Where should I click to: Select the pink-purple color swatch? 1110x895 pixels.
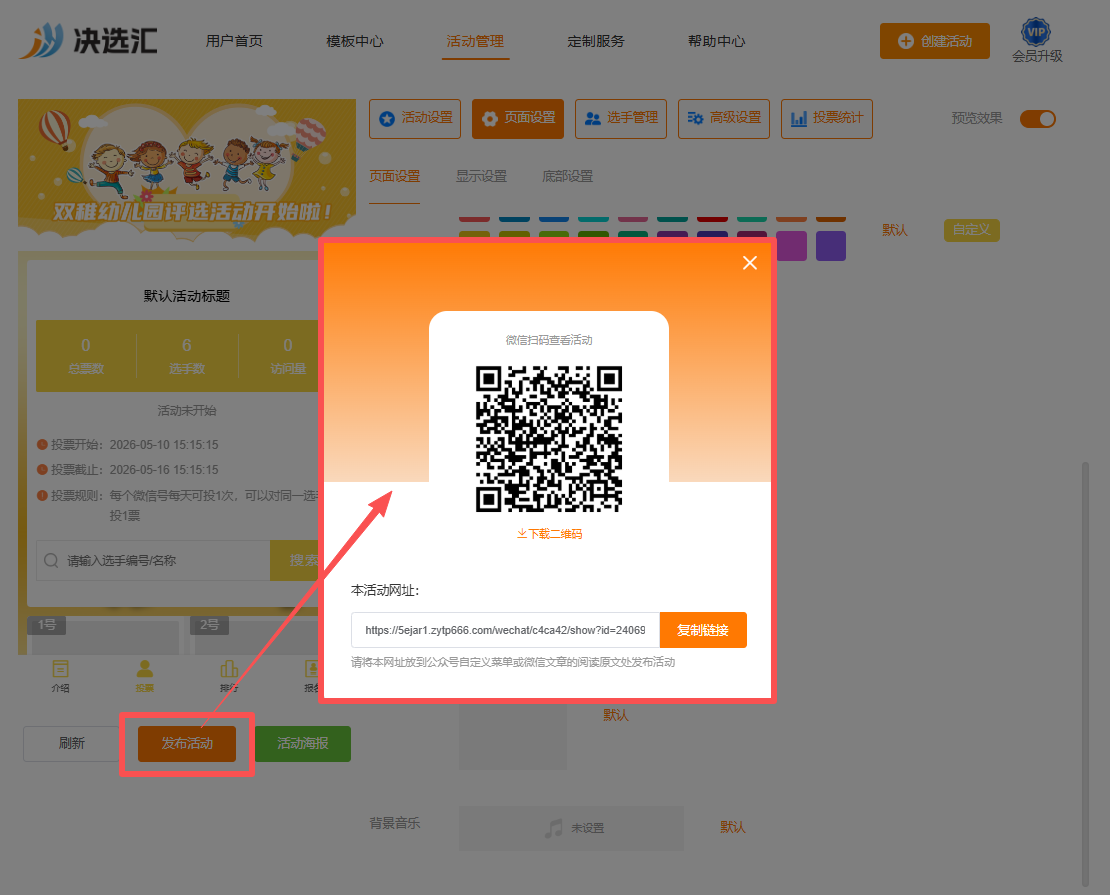[791, 246]
